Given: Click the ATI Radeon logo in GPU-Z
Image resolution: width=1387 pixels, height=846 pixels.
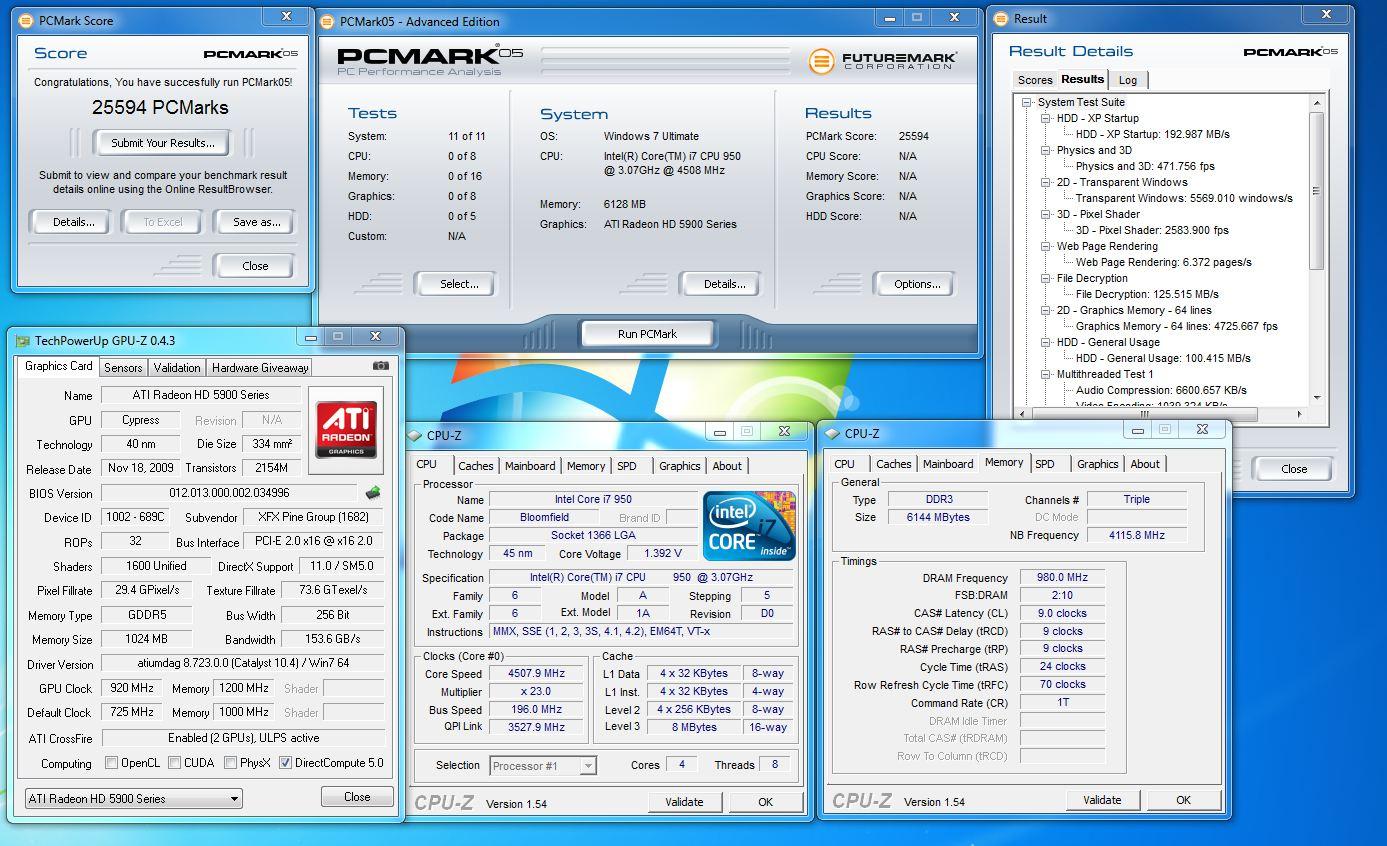Looking at the screenshot, I should (346, 430).
